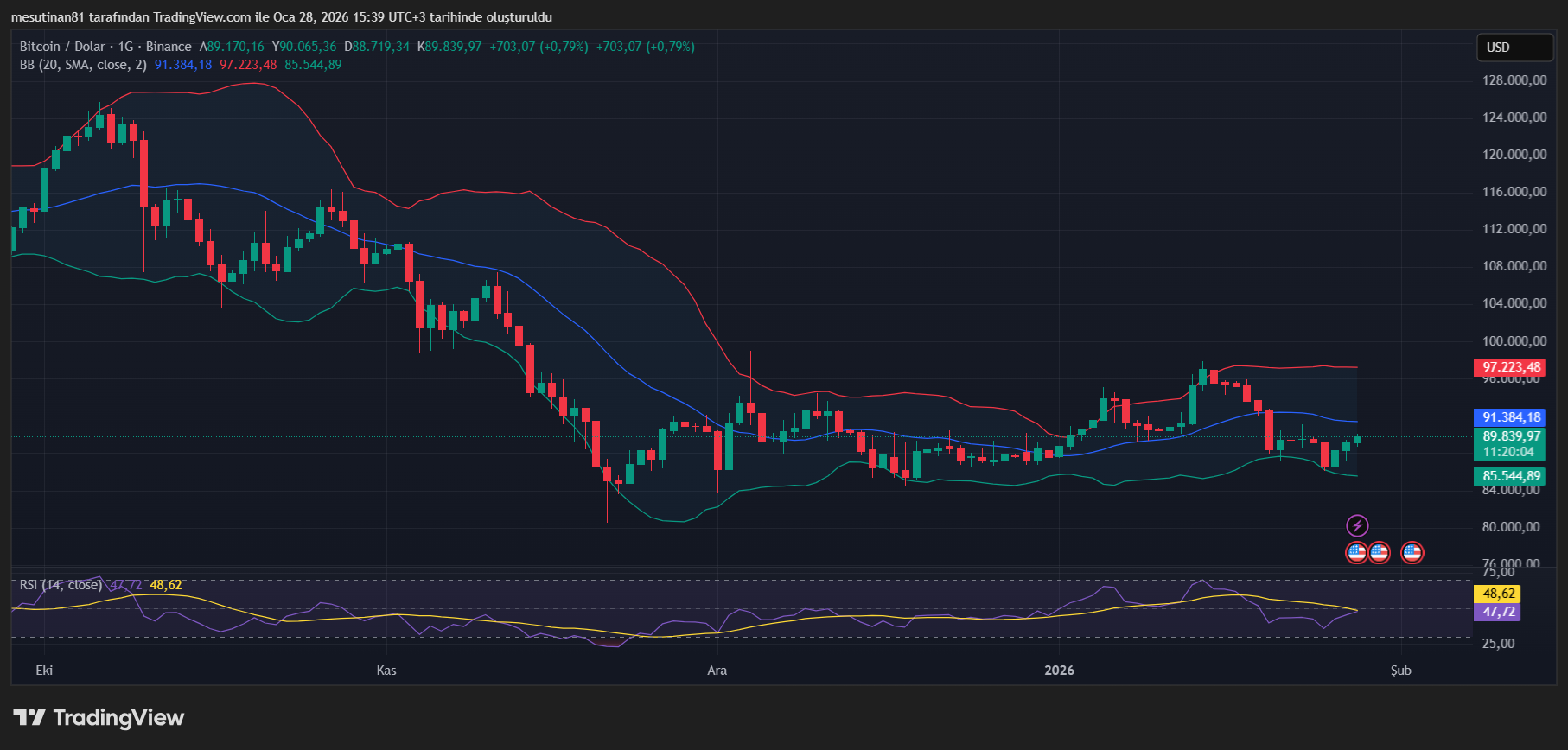Open the USD currency selector
The width and height of the screenshot is (1568, 750).
point(1514,48)
